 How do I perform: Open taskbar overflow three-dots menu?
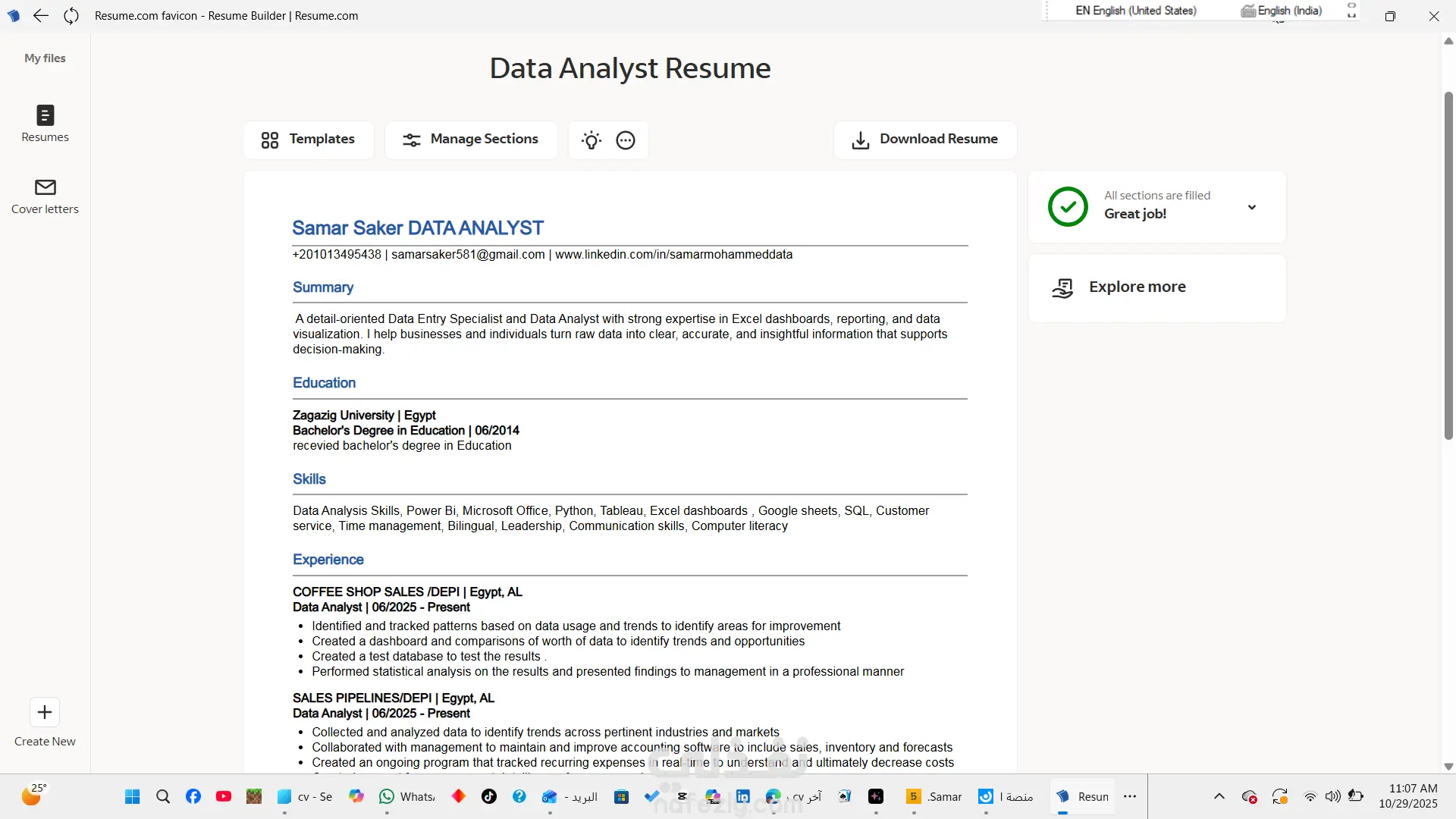(x=1130, y=796)
